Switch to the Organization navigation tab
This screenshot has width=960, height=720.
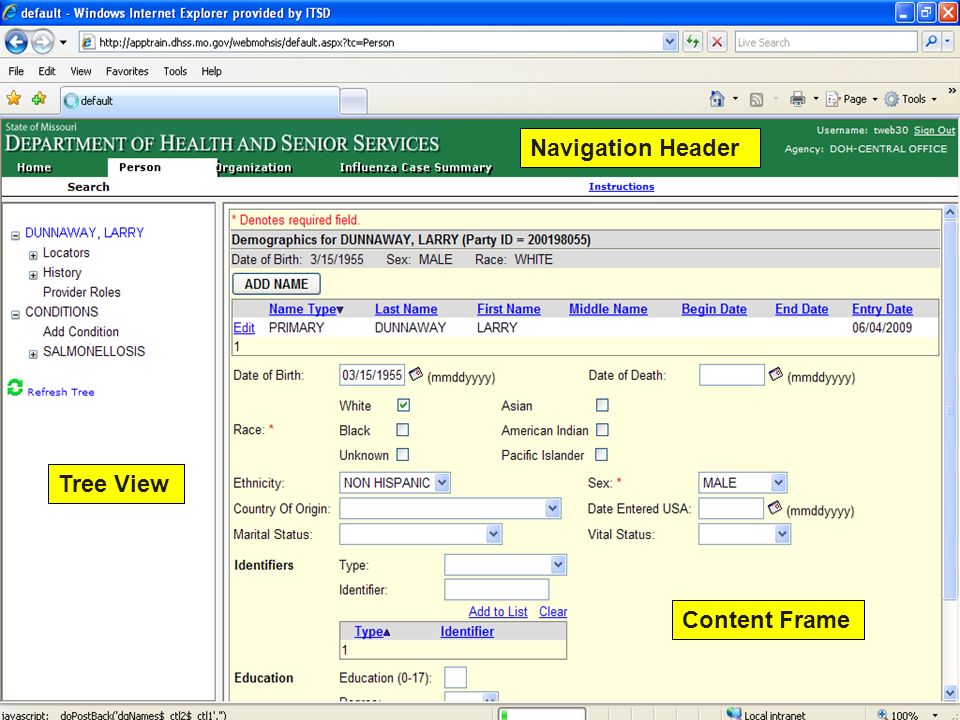pos(254,168)
